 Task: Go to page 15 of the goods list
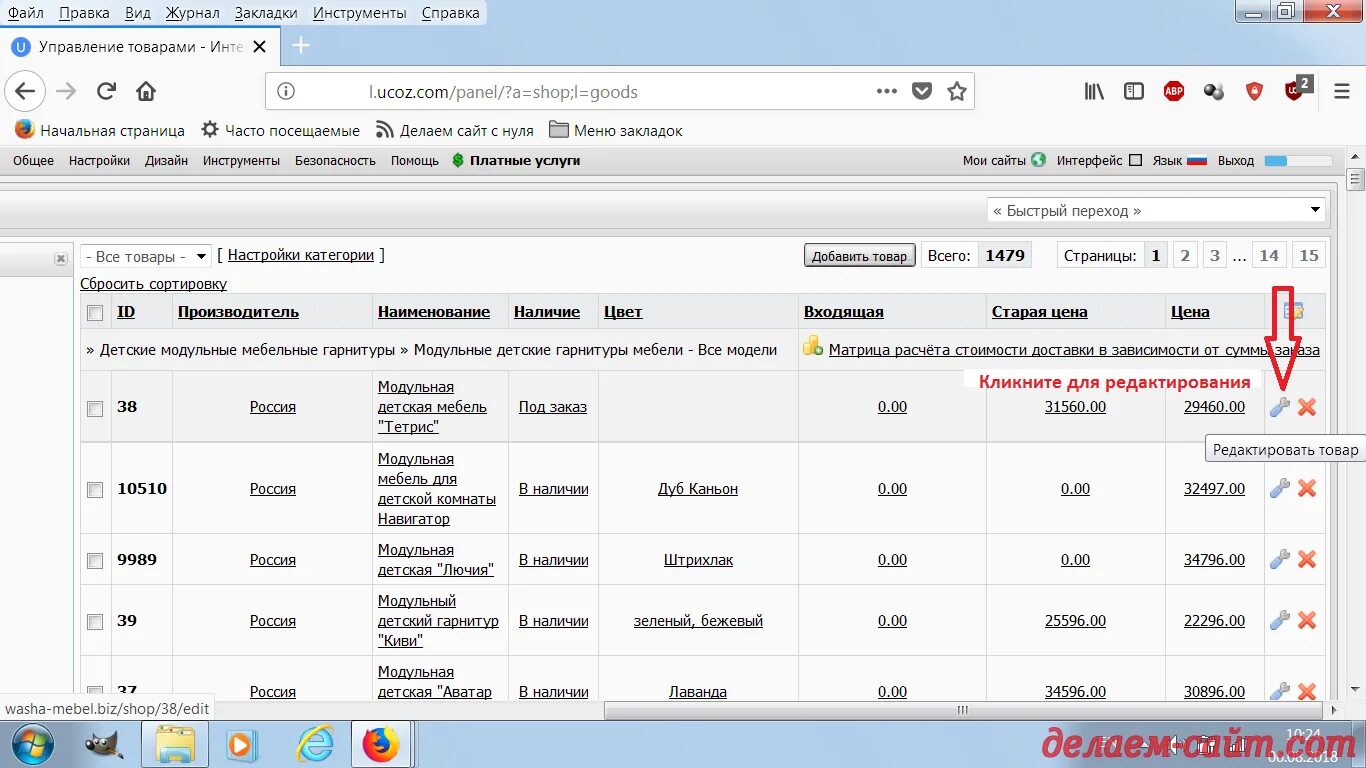1308,256
